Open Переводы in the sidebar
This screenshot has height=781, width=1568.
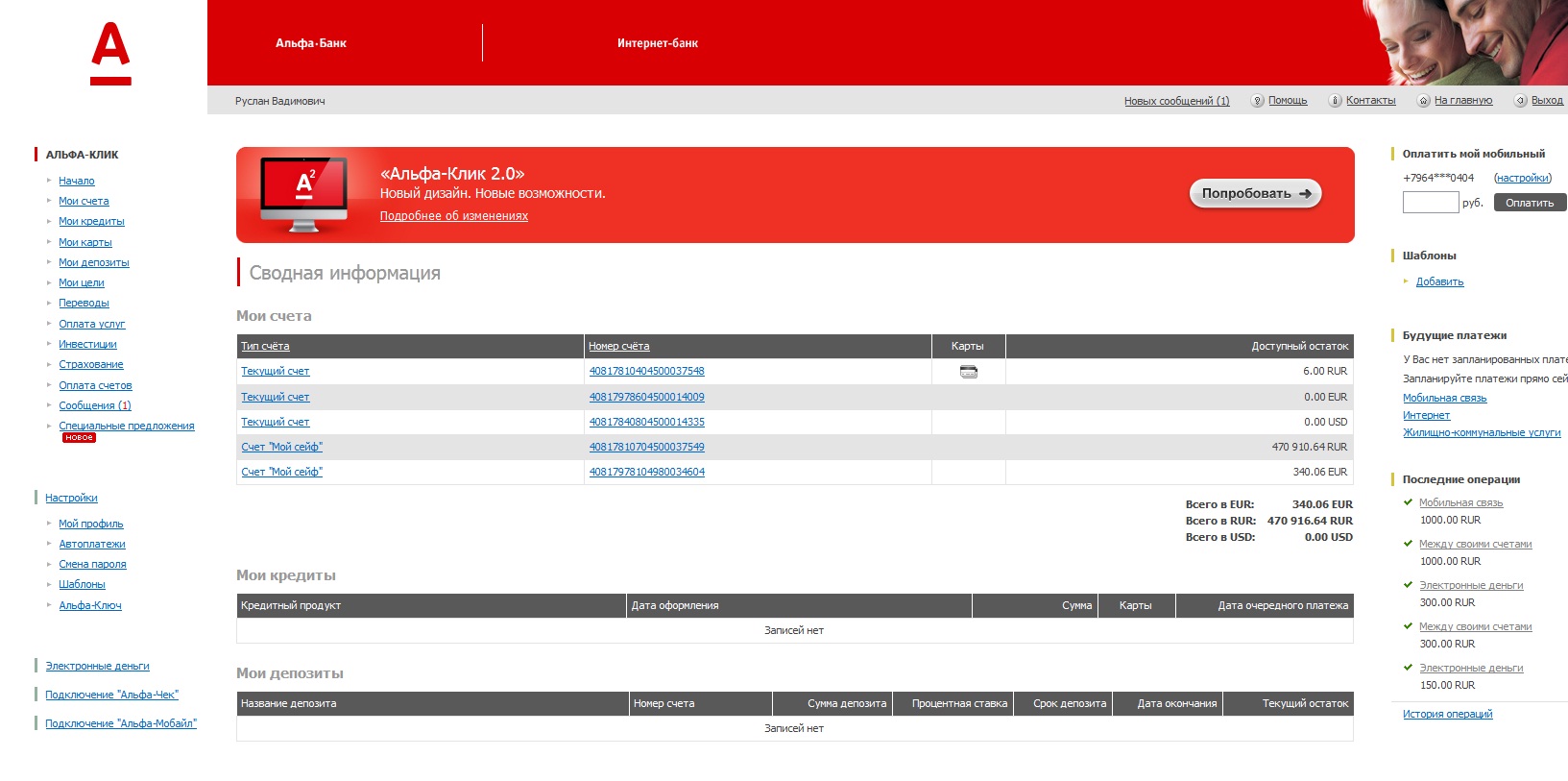point(84,303)
